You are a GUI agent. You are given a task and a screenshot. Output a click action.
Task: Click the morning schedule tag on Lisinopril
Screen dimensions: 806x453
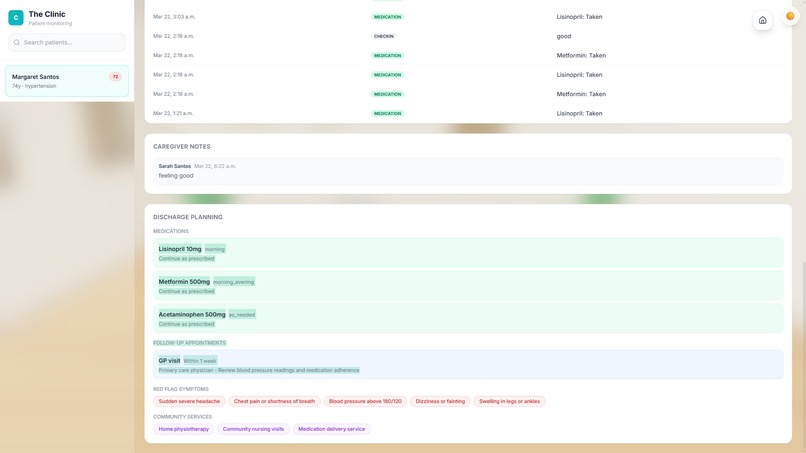[215, 249]
